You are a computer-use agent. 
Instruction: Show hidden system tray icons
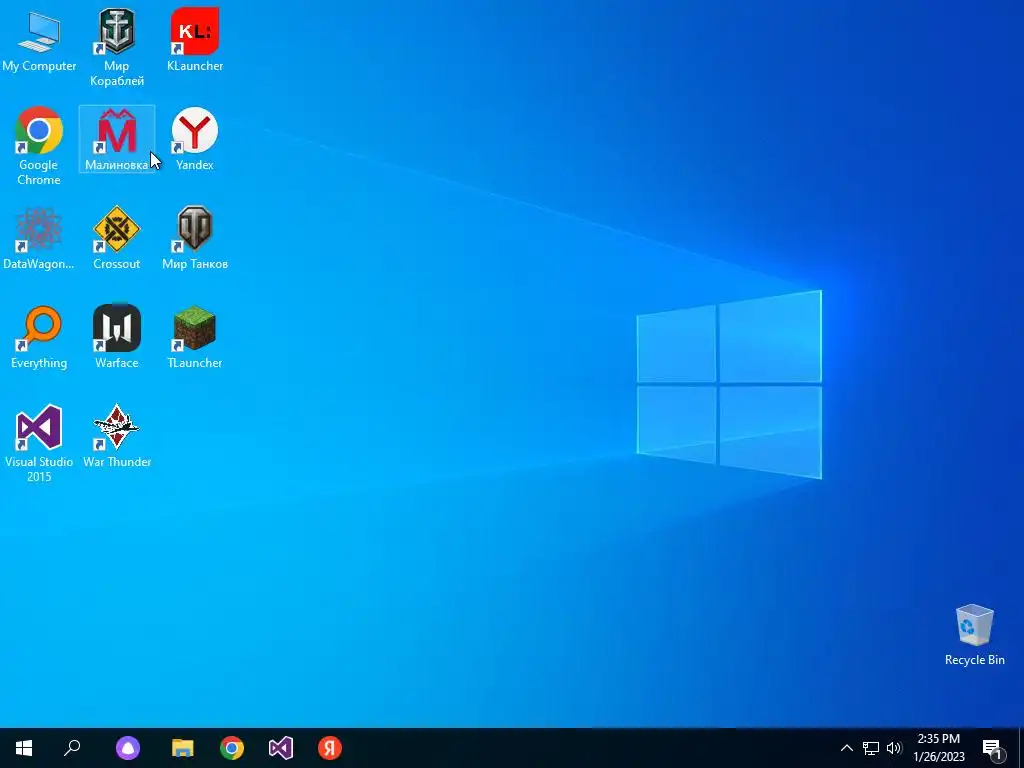pos(846,748)
